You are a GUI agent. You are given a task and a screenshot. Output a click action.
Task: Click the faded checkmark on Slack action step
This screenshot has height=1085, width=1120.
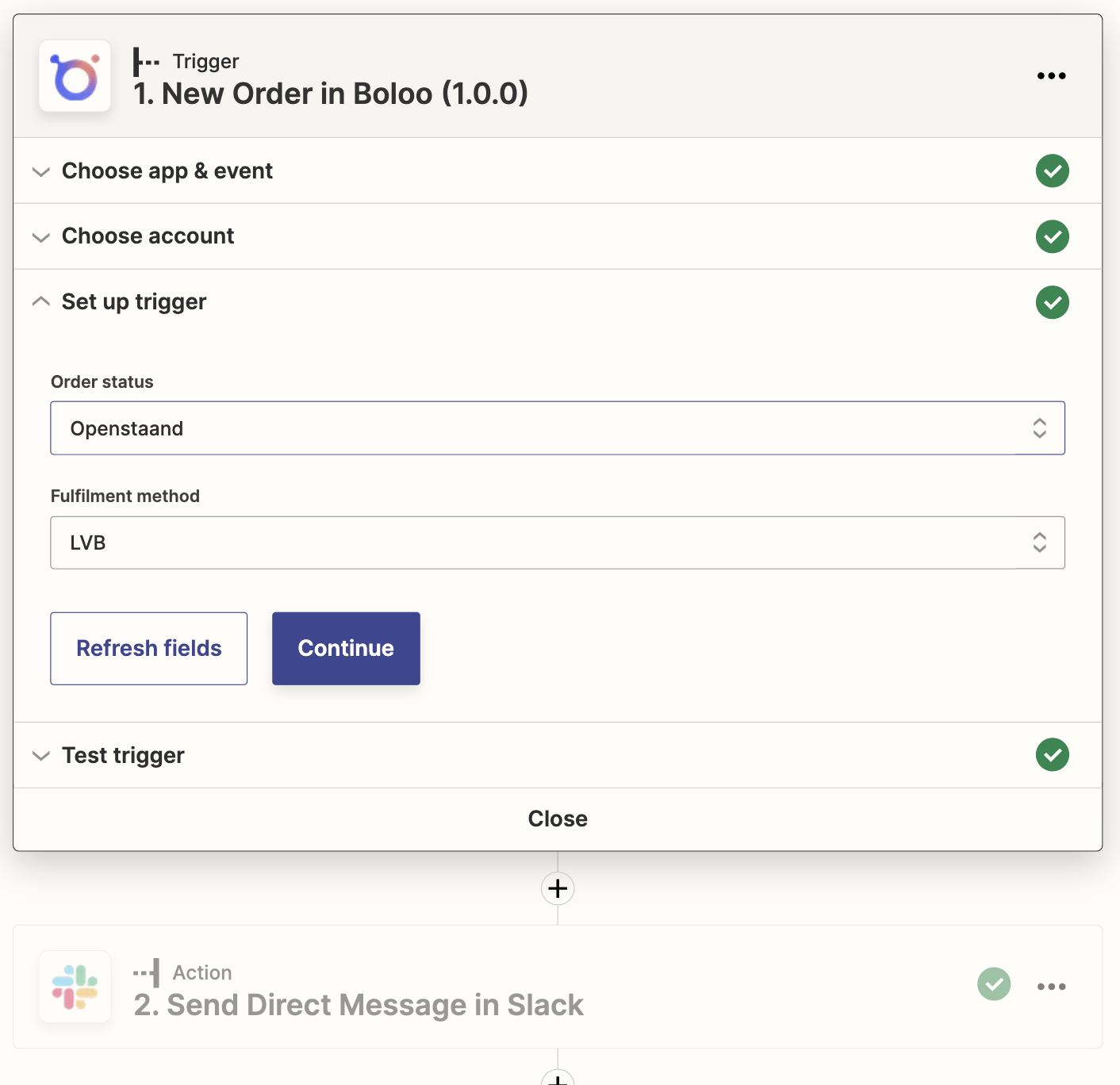coord(994,984)
